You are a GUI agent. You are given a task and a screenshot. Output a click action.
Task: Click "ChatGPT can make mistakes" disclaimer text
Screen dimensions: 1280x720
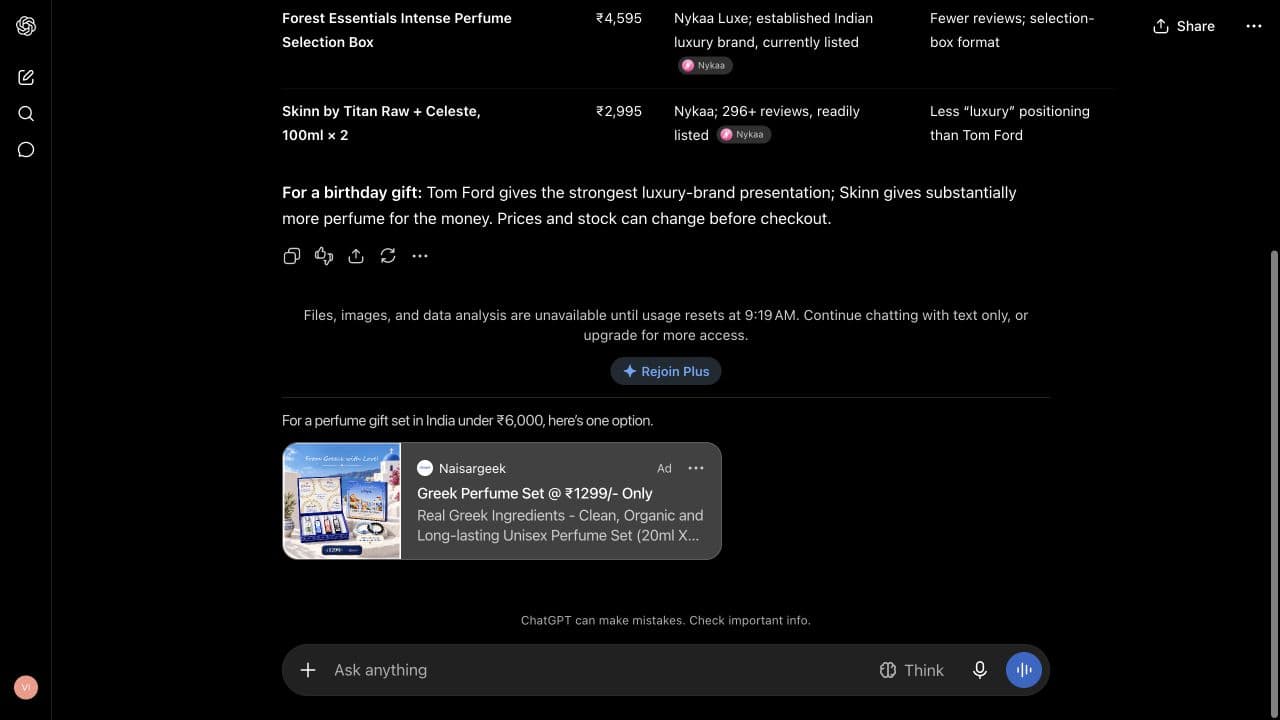click(x=666, y=620)
